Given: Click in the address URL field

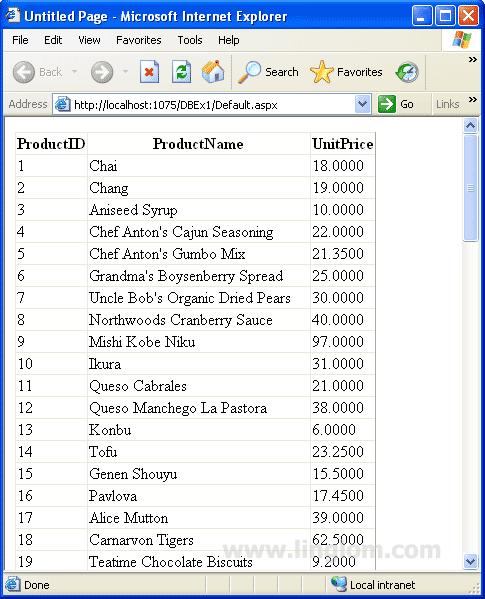Looking at the screenshot, I should (x=212, y=104).
